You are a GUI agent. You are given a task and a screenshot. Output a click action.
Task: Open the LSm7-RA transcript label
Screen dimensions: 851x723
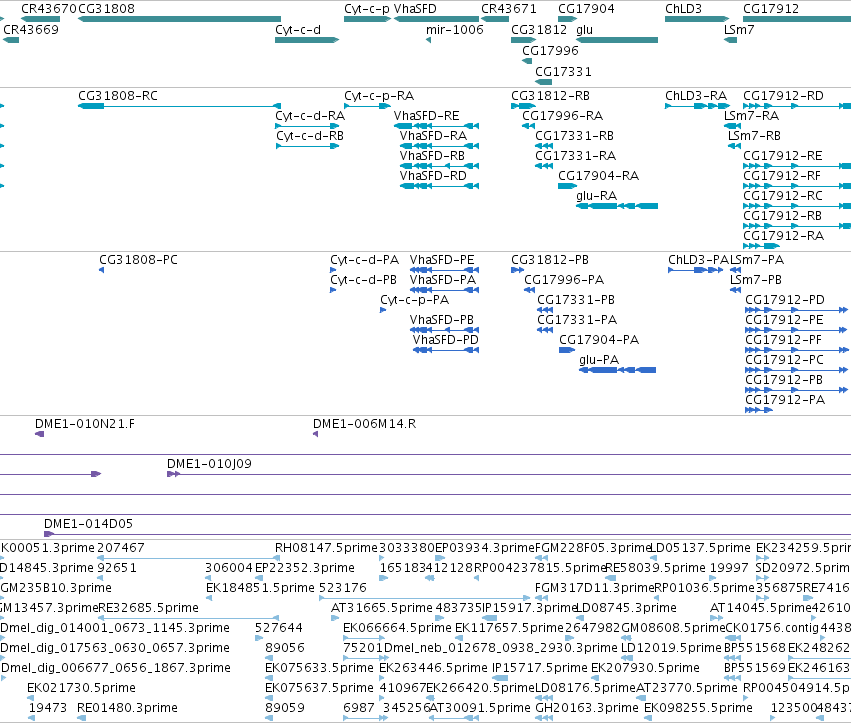(751, 116)
